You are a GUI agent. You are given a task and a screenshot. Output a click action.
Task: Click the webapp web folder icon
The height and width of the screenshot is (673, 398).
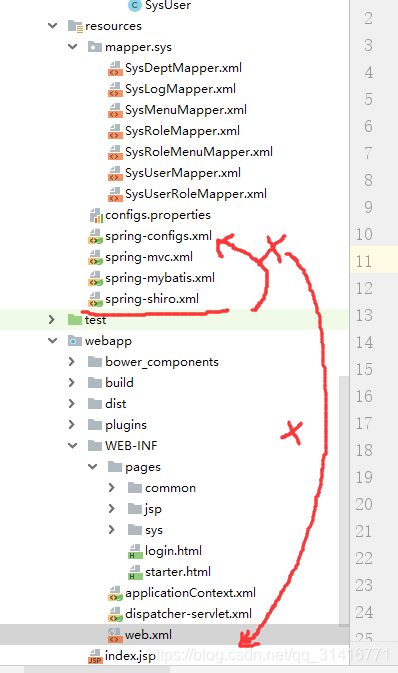pos(75,341)
